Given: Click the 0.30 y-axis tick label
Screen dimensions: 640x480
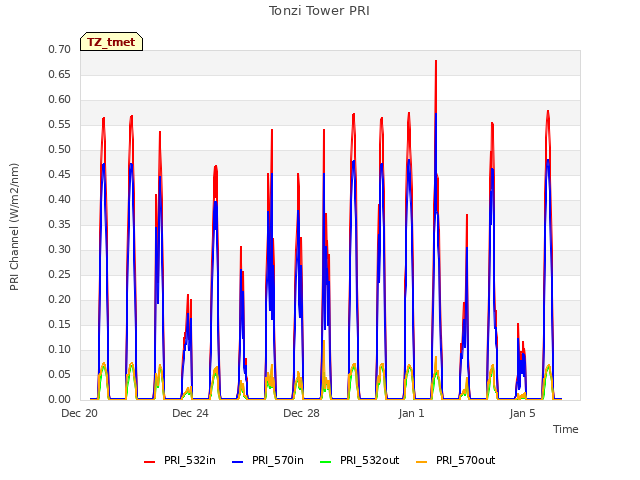Looking at the screenshot, I should [x=60, y=250].
